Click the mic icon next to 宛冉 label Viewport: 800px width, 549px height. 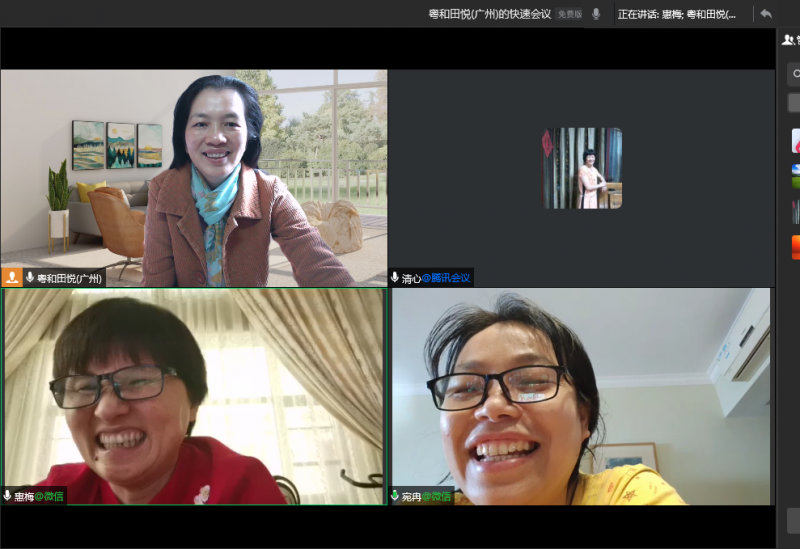[x=395, y=496]
